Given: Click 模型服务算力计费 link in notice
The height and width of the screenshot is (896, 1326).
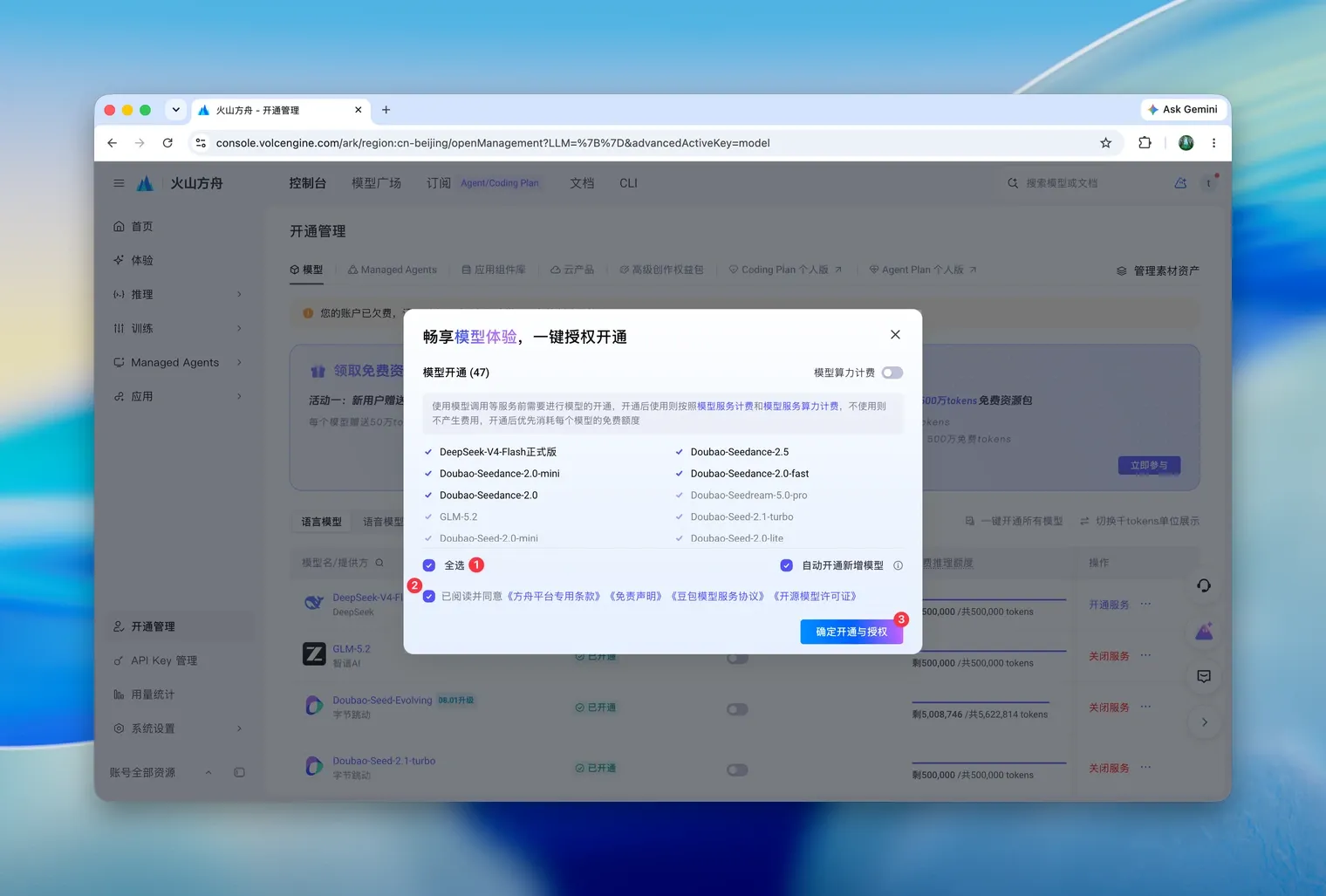Looking at the screenshot, I should pos(801,406).
